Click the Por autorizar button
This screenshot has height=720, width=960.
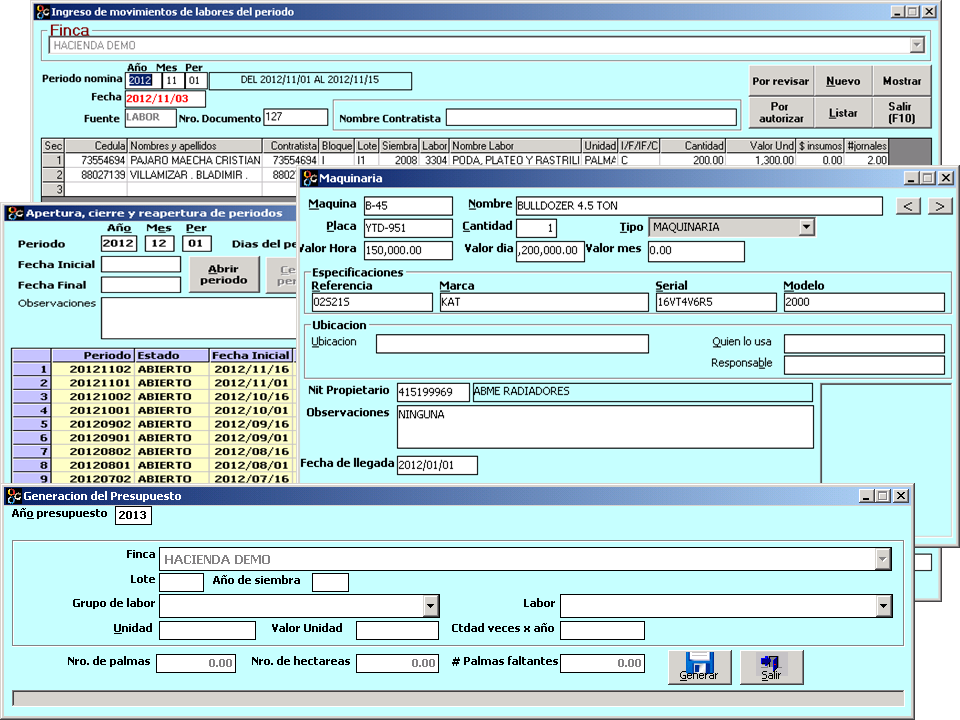[x=781, y=113]
